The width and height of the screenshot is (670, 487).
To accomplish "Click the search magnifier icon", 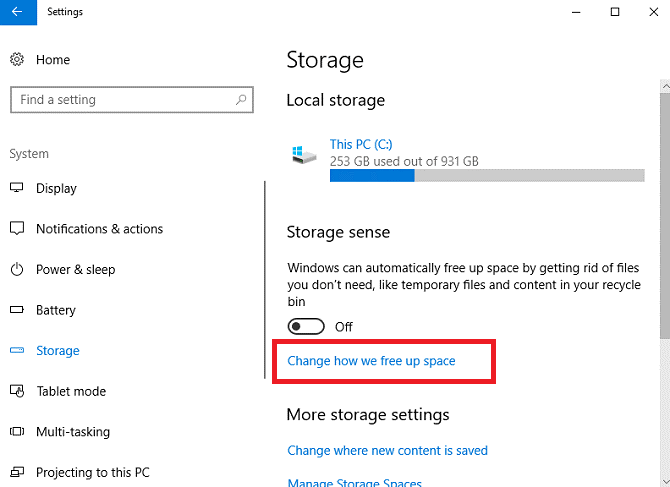I will [241, 100].
